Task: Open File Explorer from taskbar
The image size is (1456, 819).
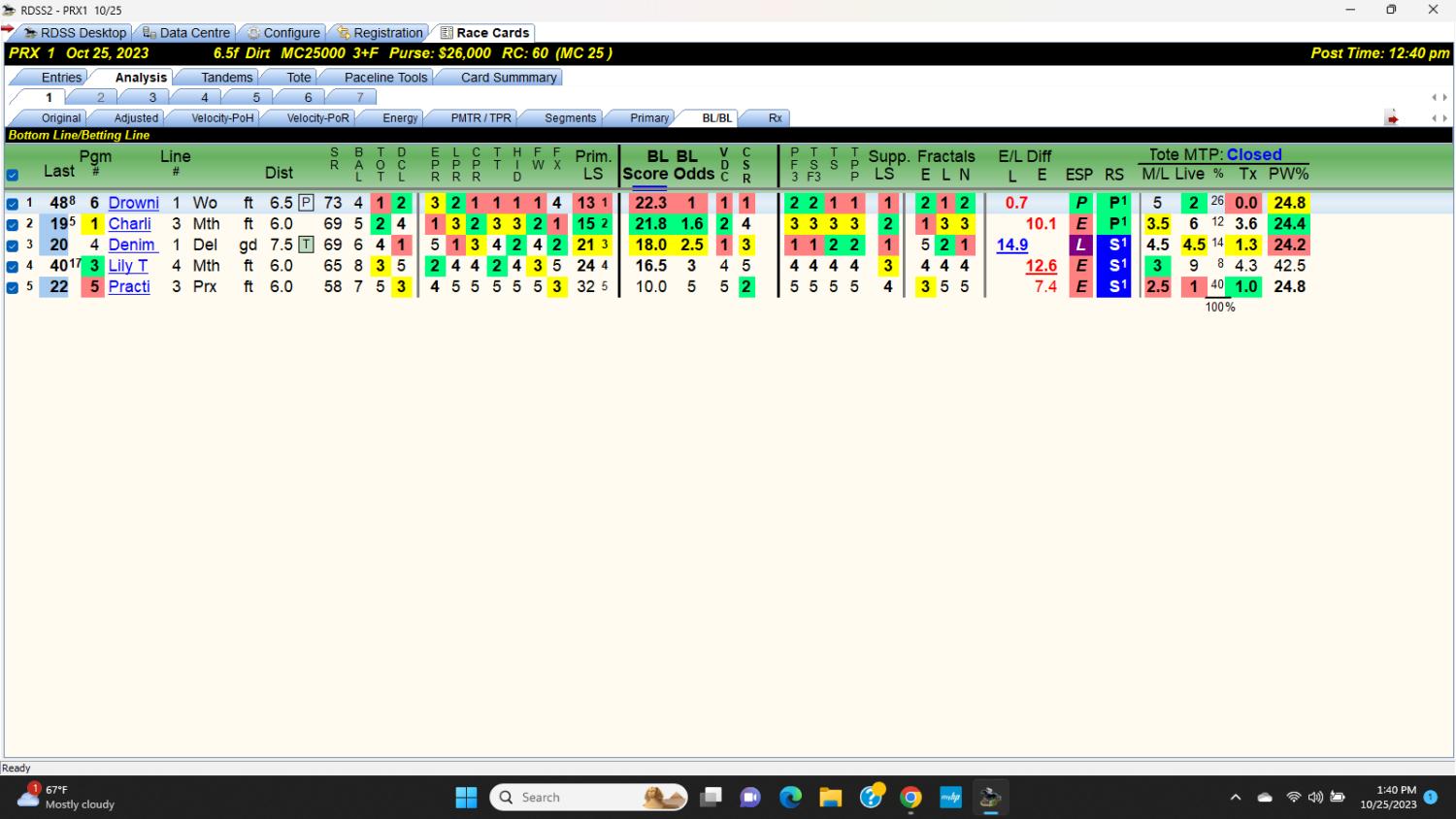Action: pos(830,798)
